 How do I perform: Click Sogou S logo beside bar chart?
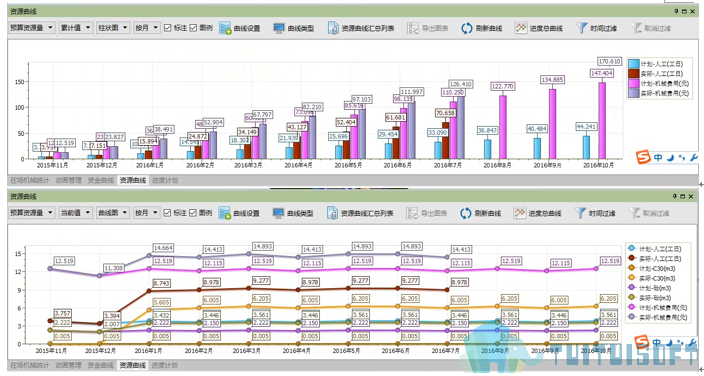click(642, 158)
